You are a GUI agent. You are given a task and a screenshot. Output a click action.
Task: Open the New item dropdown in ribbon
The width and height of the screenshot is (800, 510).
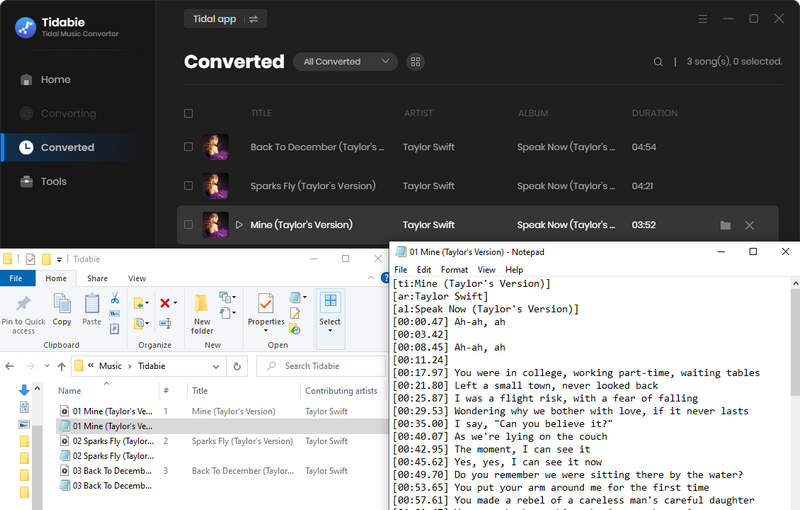click(228, 297)
